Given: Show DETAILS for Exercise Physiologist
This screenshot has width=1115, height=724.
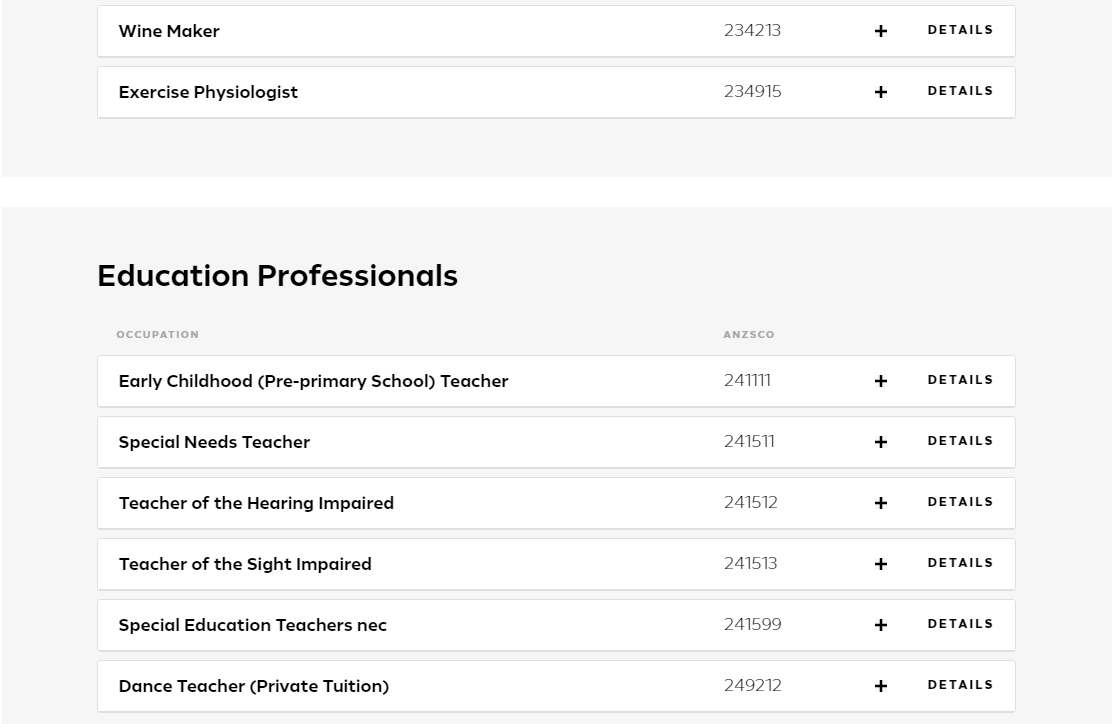Looking at the screenshot, I should [960, 91].
